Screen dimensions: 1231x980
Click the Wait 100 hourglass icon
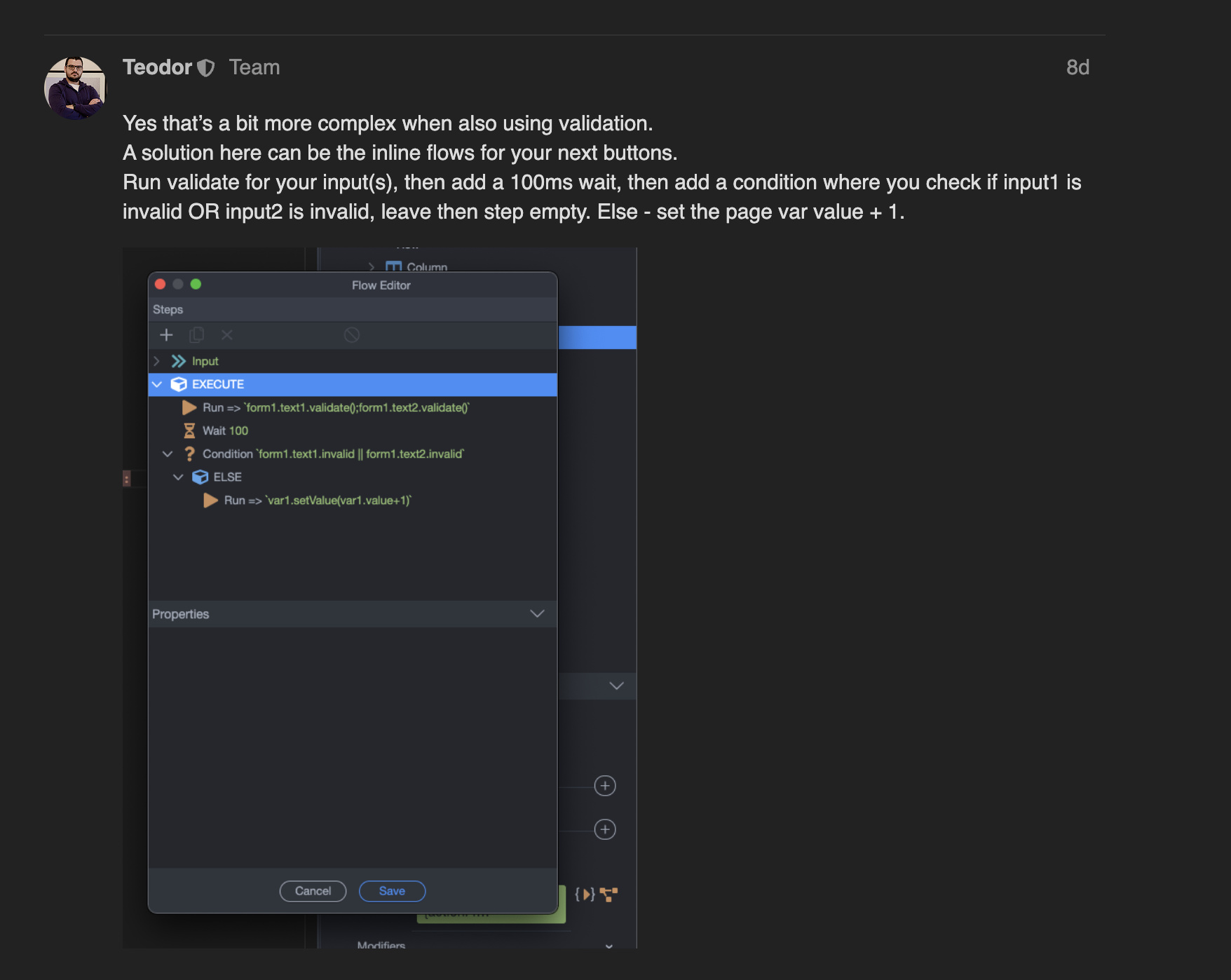click(x=189, y=430)
